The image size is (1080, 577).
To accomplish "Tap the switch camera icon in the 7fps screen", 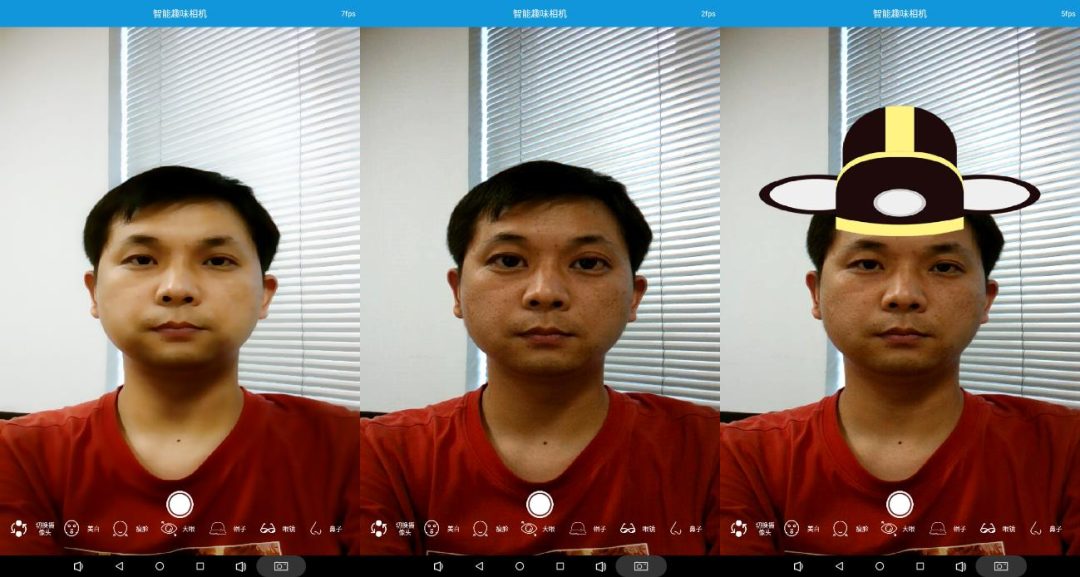I will click(x=19, y=528).
